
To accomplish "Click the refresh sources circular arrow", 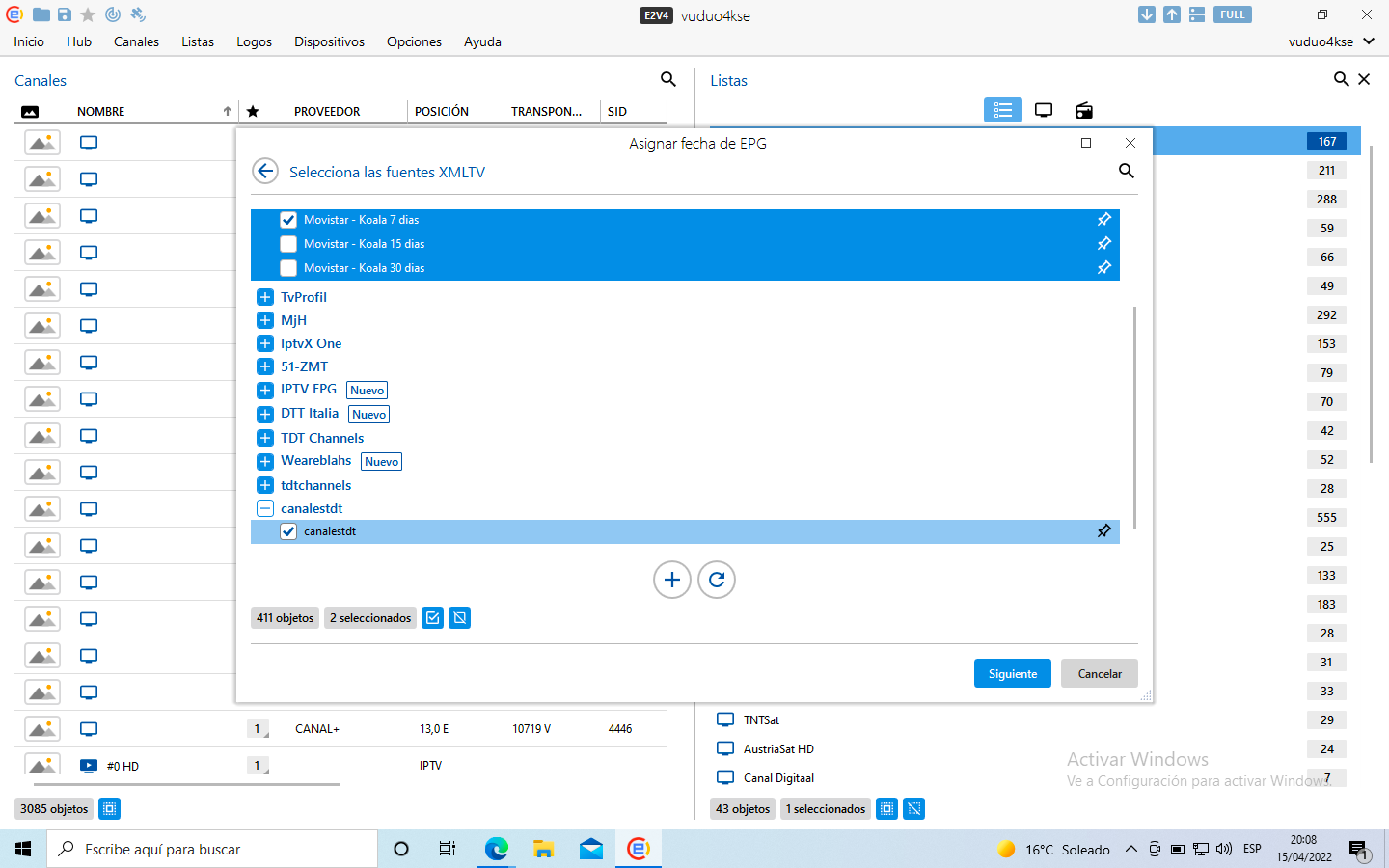I will click(x=717, y=580).
